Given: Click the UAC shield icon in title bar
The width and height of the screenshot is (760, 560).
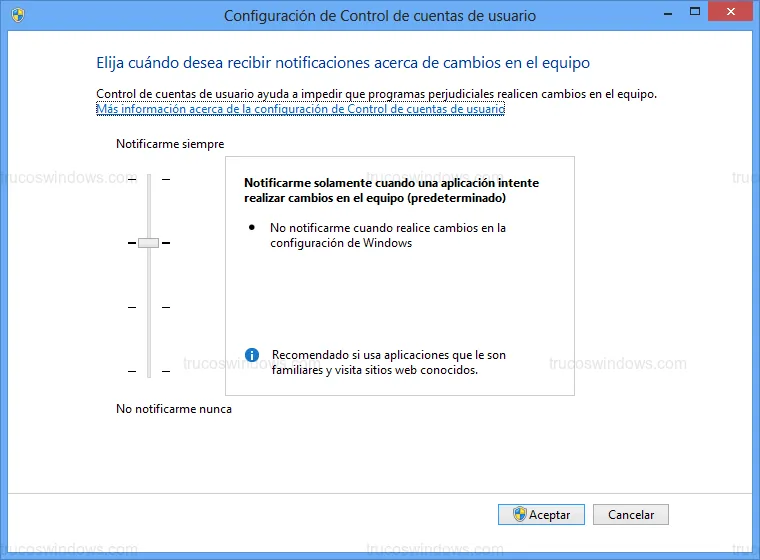Looking at the screenshot, I should pyautogui.click(x=19, y=15).
